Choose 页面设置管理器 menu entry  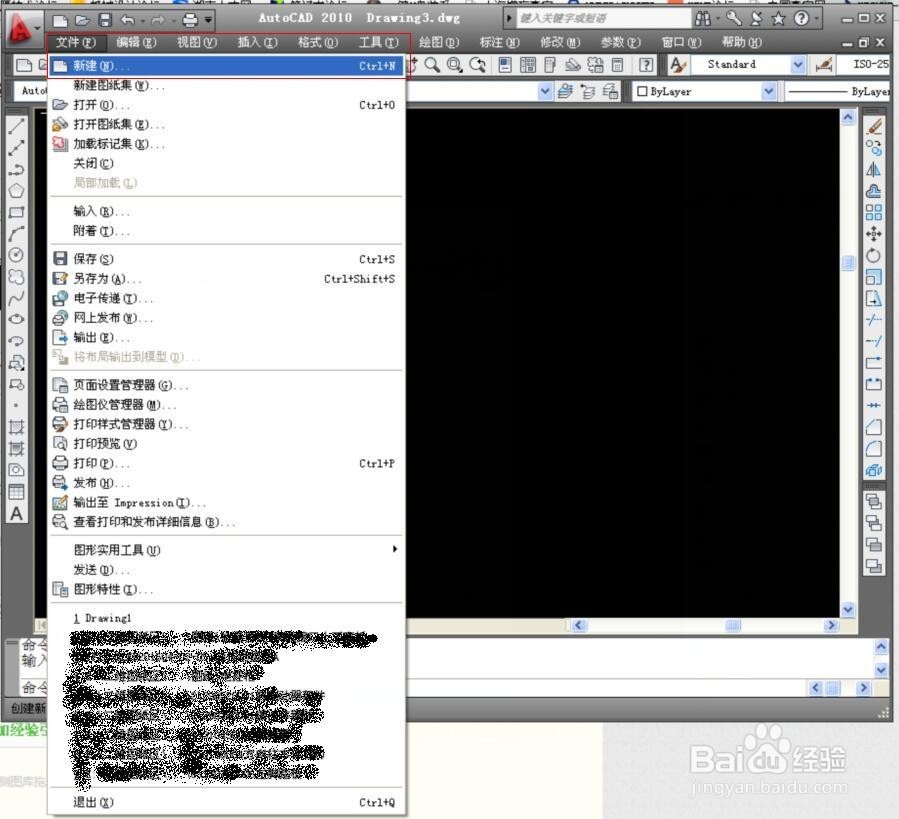(226, 385)
